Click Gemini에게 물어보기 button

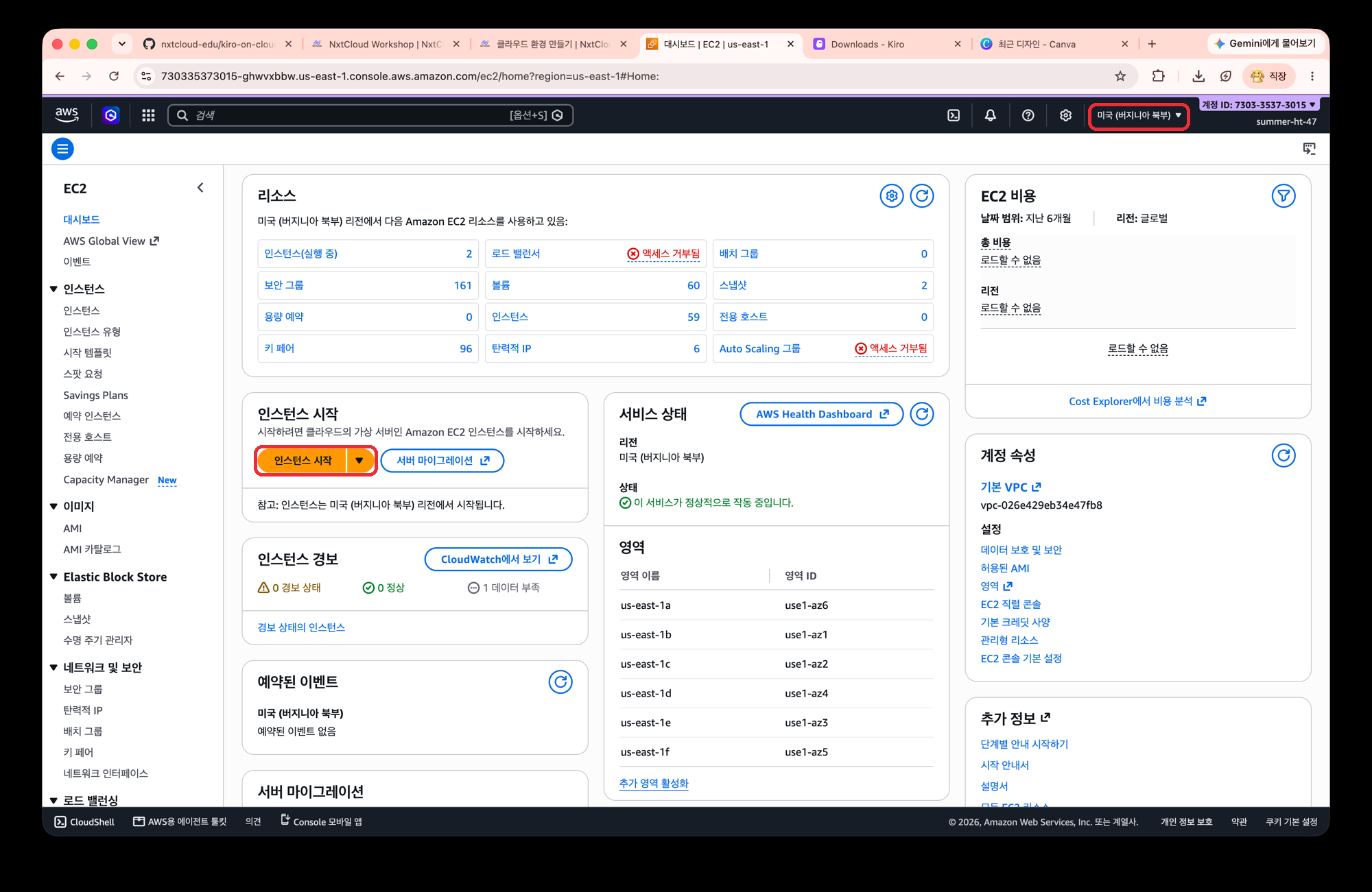1266,43
